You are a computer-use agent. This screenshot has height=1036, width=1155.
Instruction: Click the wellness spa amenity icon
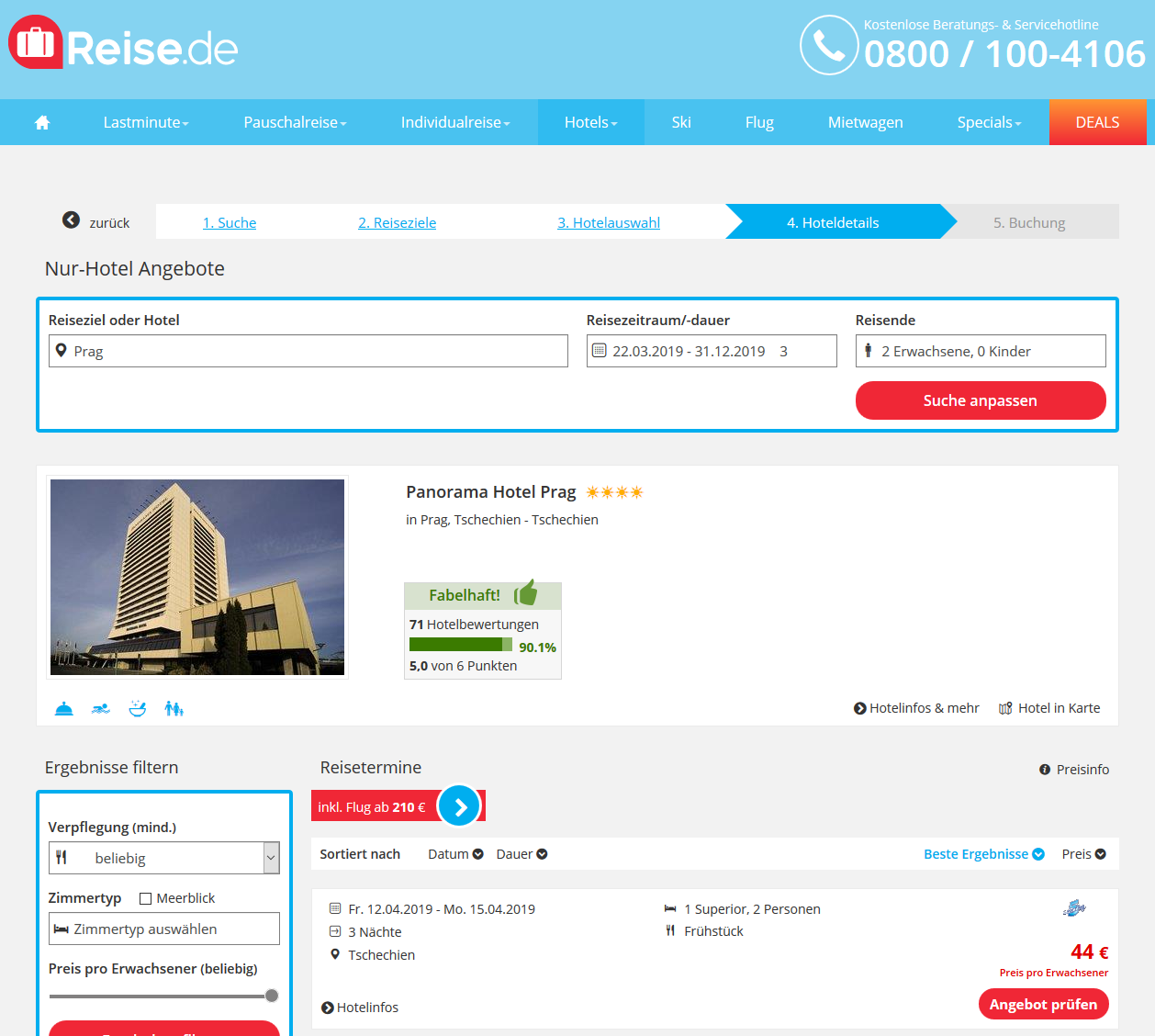pos(138,708)
